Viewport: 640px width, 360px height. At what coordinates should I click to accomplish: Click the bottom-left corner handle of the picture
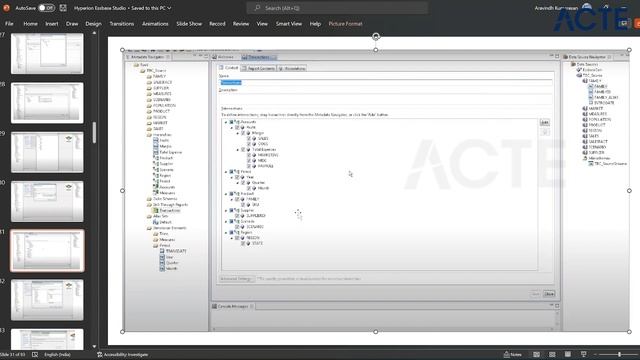tap(122, 331)
